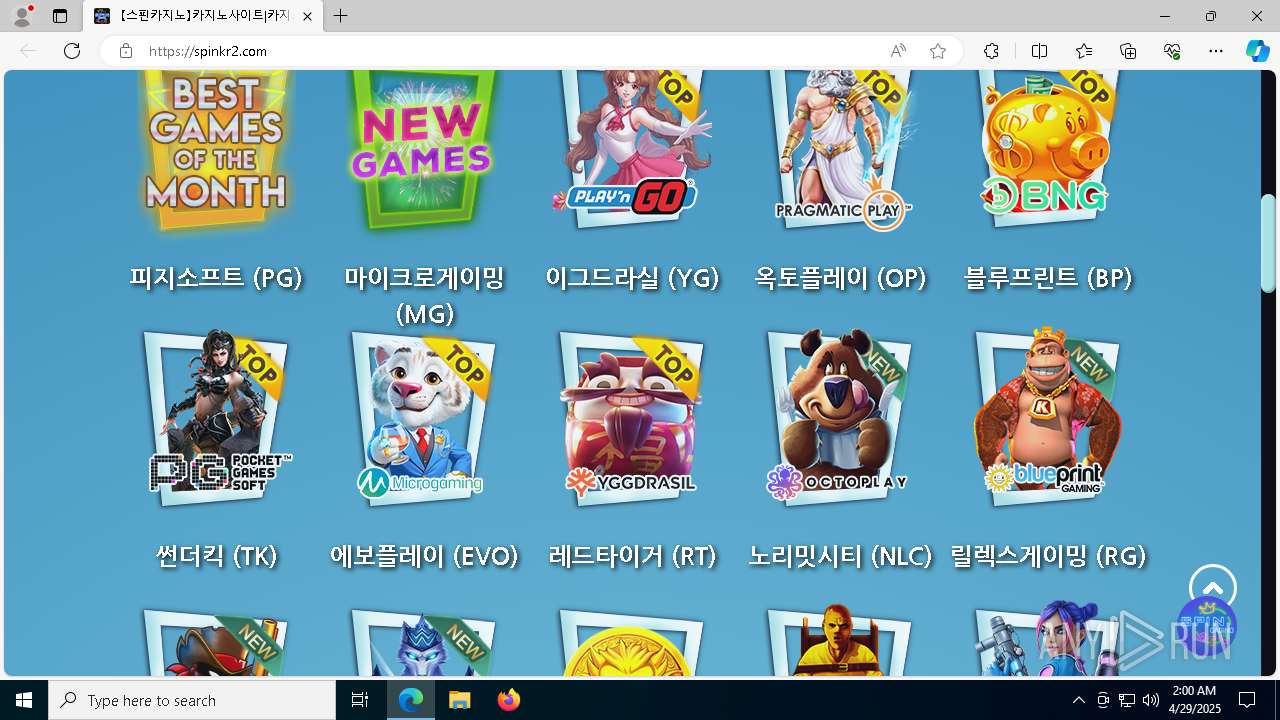View site information via the lock icon

coord(125,51)
